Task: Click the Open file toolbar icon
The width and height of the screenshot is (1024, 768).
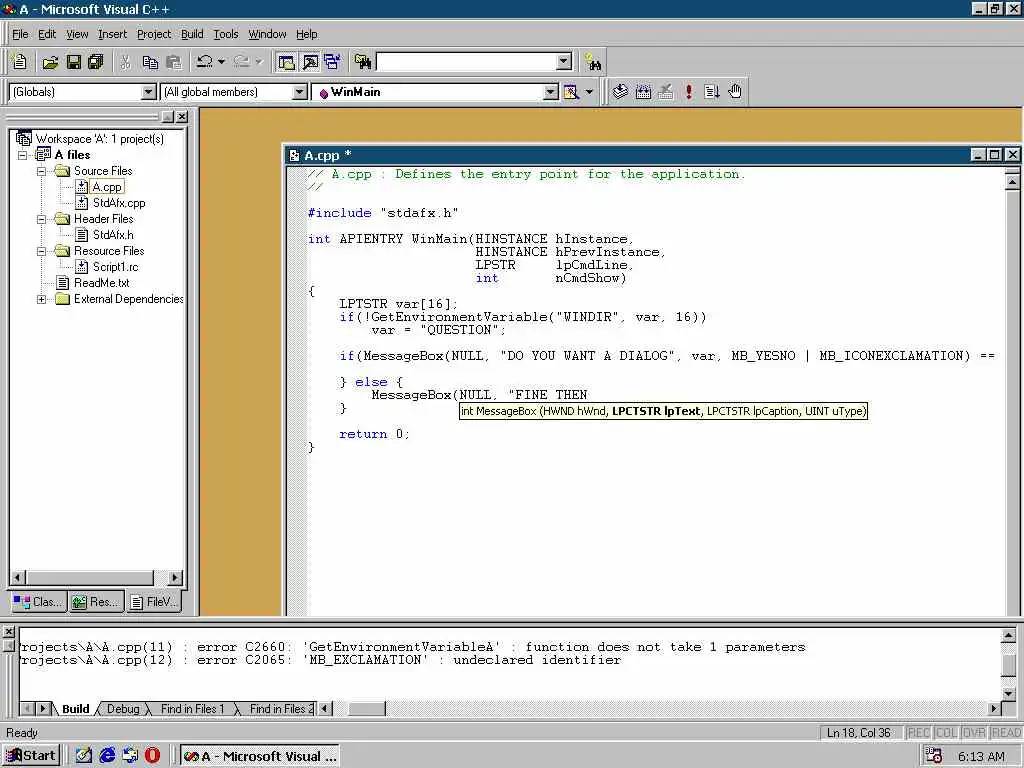Action: coord(50,62)
